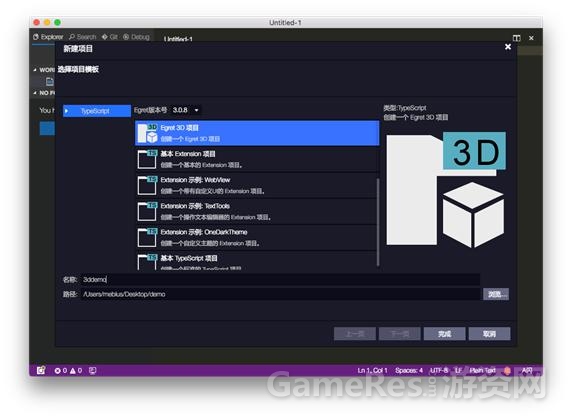Open the Search tab
The width and height of the screenshot is (572, 418).
point(82,37)
